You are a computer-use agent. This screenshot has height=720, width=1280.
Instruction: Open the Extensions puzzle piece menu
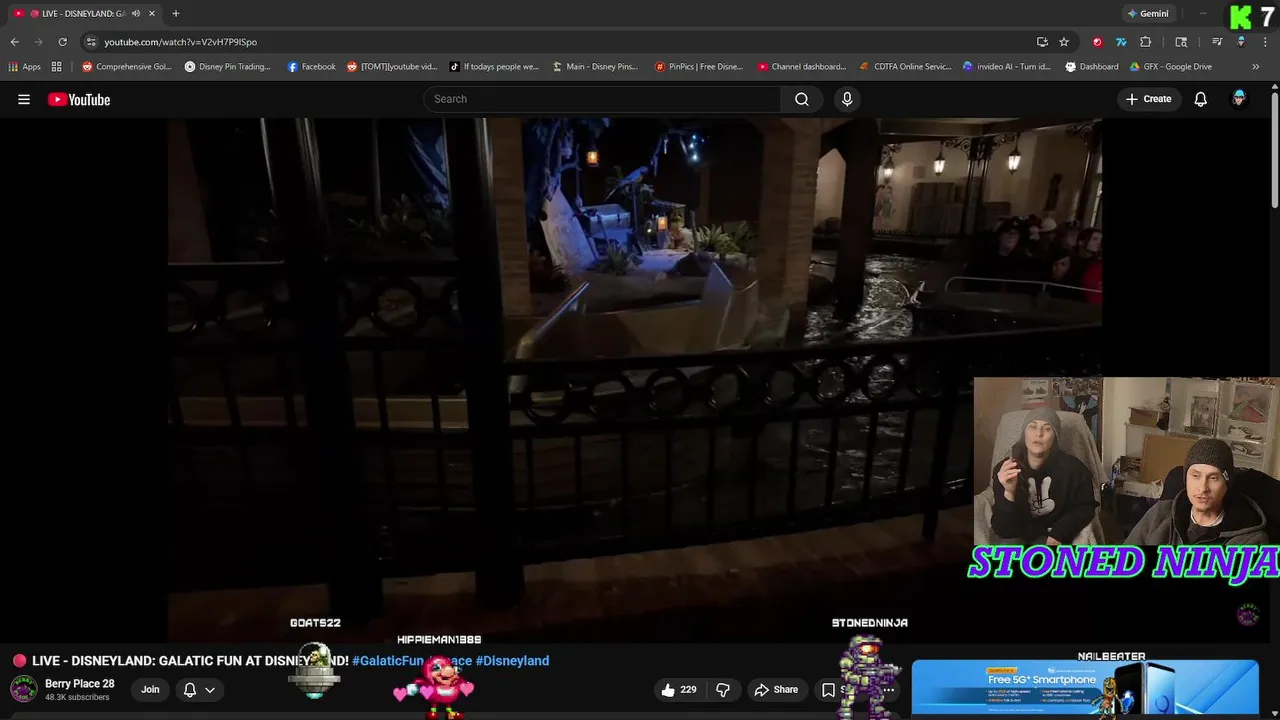[x=1146, y=42]
